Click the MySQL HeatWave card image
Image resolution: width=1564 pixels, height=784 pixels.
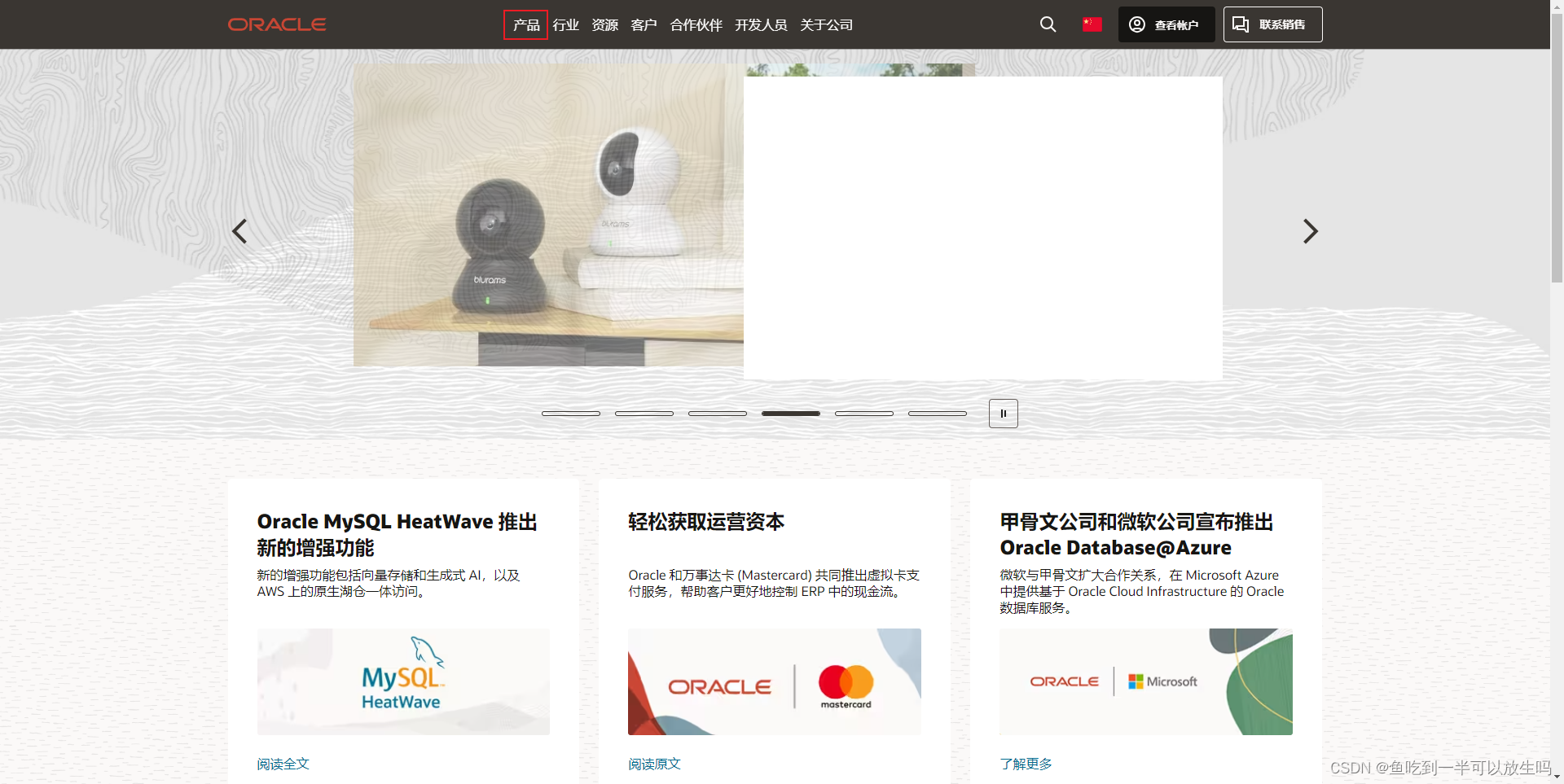403,681
